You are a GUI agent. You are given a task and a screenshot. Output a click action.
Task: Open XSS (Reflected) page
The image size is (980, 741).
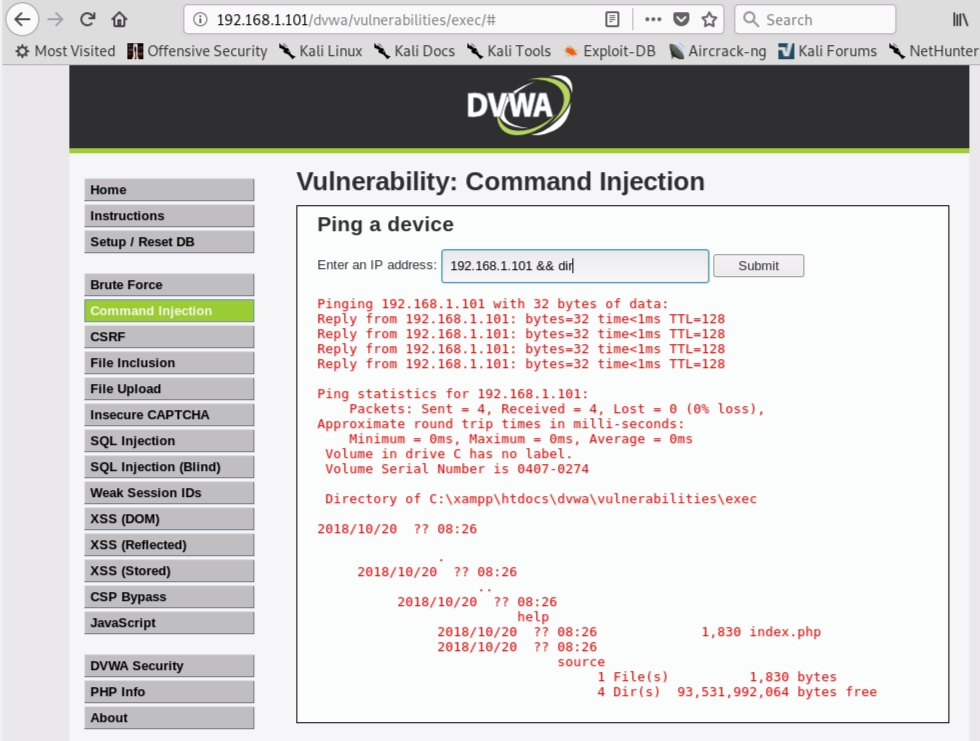point(169,545)
